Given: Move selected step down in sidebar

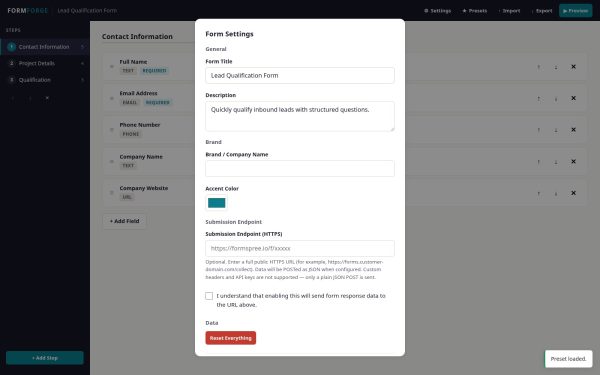Looking at the screenshot, I should 30,98.
